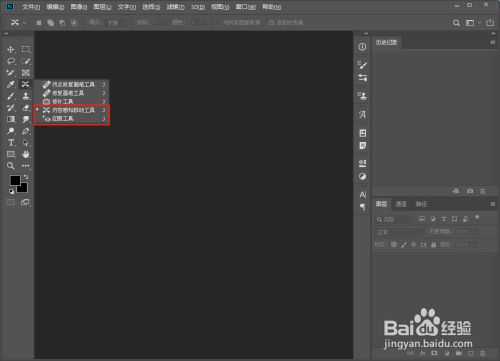
Task: Select the Zoom tool
Action: tap(11, 166)
